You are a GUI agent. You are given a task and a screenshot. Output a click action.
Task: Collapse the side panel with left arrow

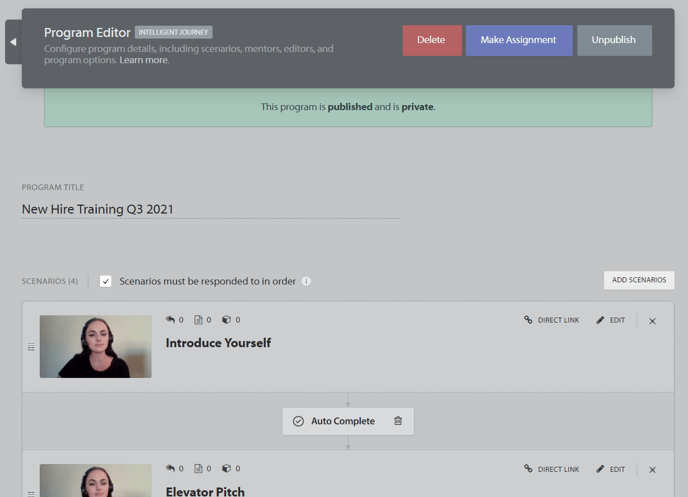(13, 42)
